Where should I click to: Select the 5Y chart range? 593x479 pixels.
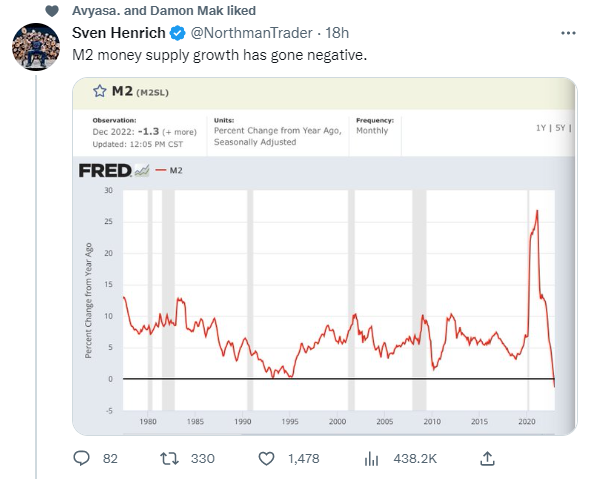tap(560, 128)
